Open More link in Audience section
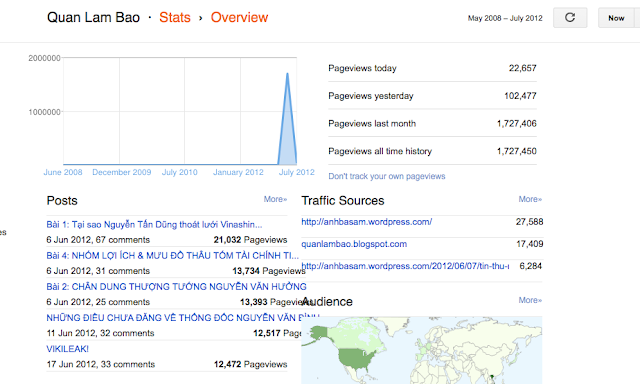This screenshot has height=384, width=640. [x=530, y=300]
